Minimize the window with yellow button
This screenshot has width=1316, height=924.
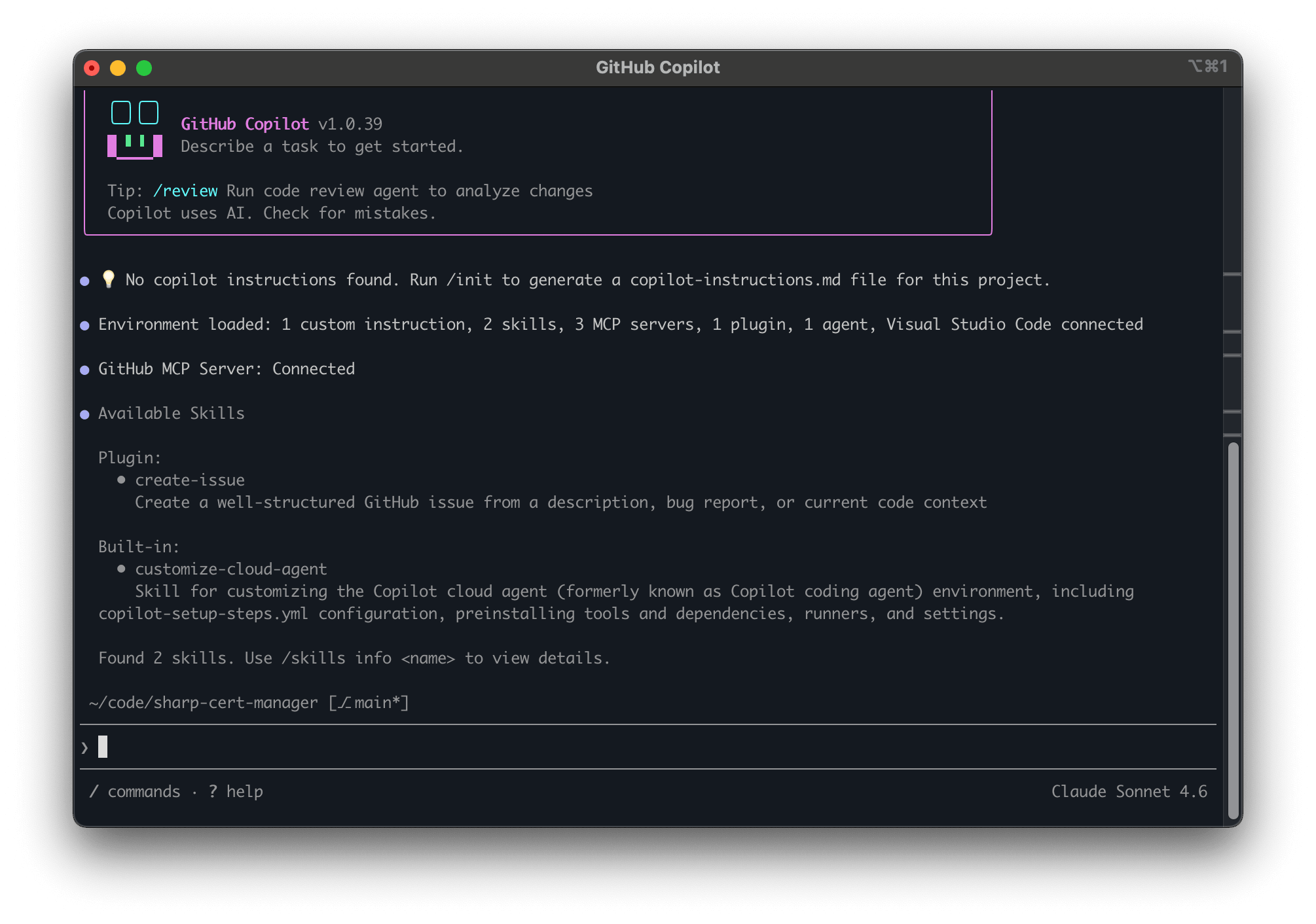118,68
